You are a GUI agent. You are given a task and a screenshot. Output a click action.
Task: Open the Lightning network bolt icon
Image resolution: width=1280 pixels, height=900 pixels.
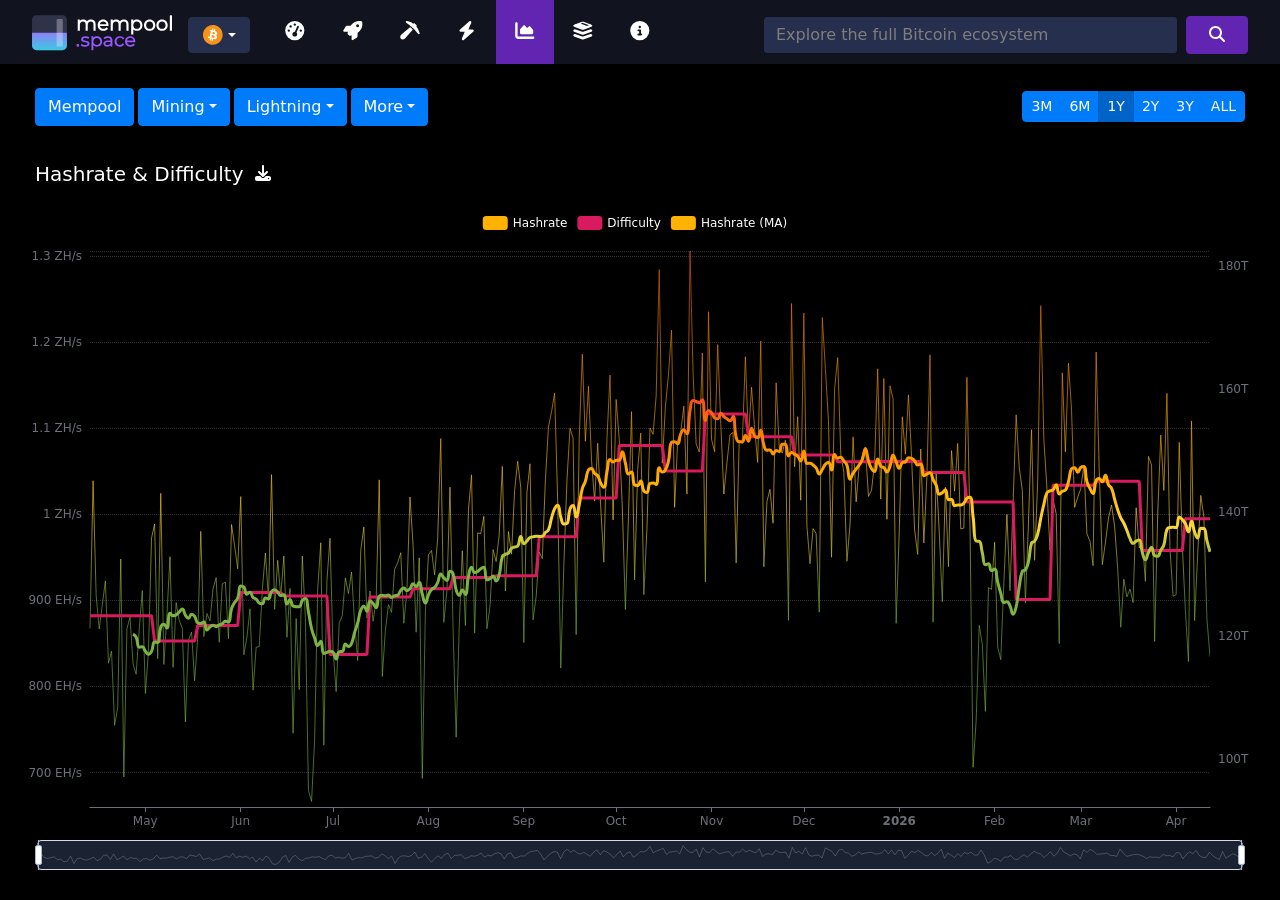[466, 31]
